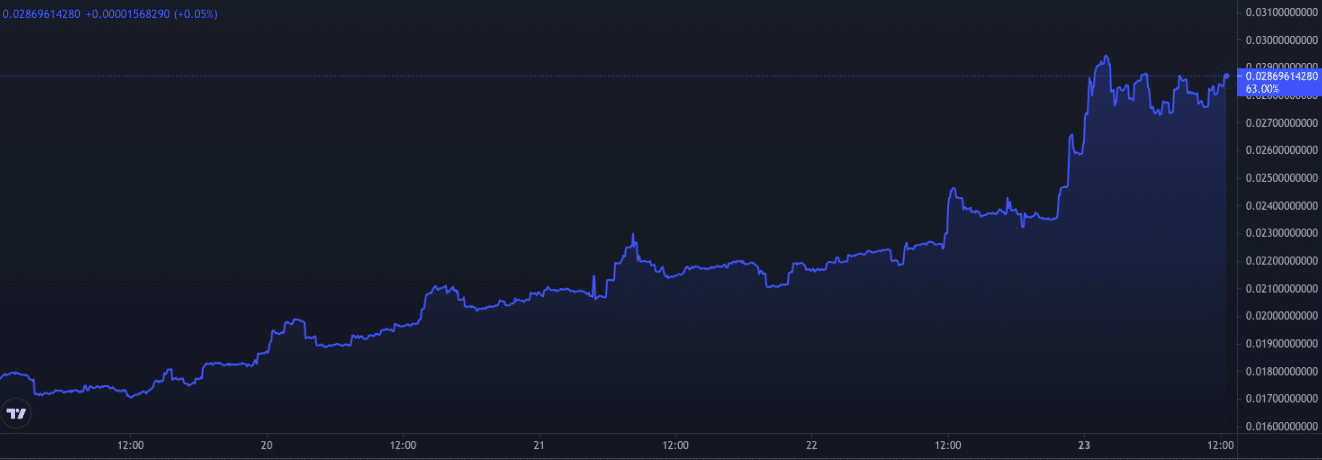
Task: Select the 0.03100000000 price axis label
Action: (1282, 12)
